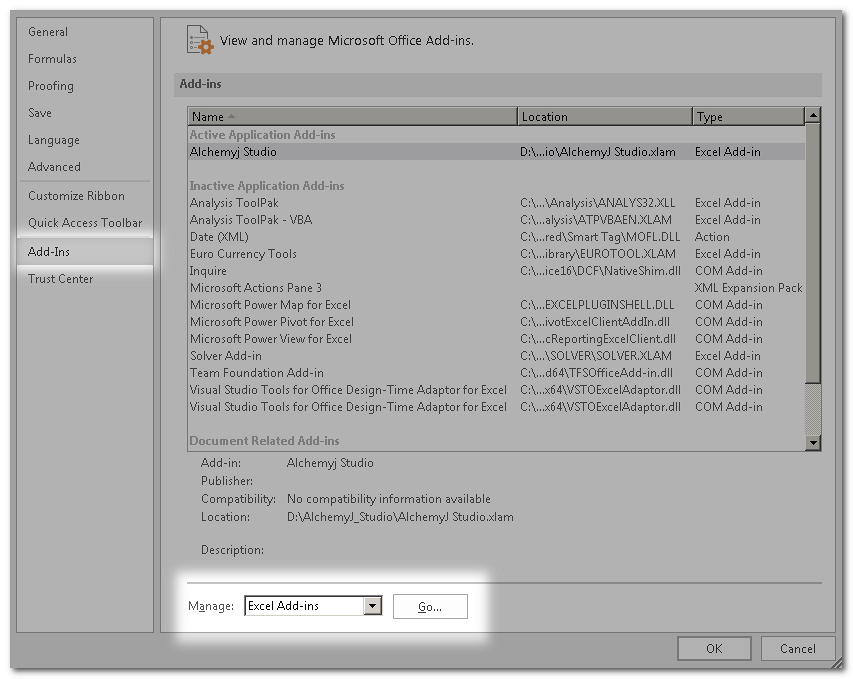Open Quick Access Toolbar settings
Image resolution: width=853 pixels, height=679 pixels.
tap(85, 223)
